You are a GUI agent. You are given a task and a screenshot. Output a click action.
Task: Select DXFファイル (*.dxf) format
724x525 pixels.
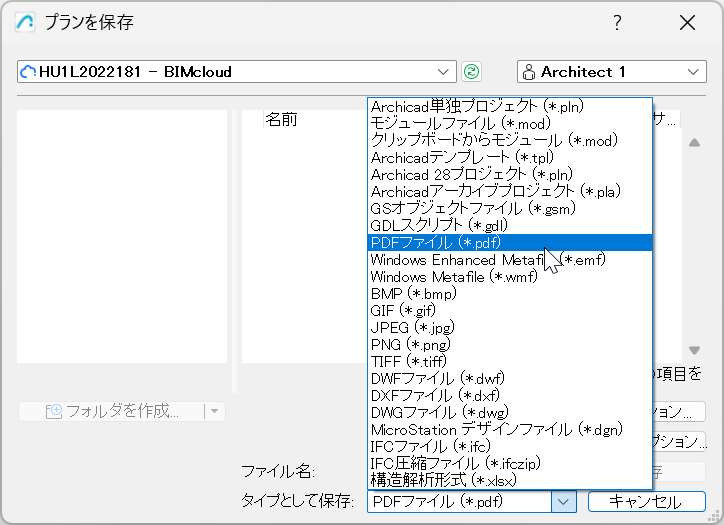pyautogui.click(x=510, y=395)
